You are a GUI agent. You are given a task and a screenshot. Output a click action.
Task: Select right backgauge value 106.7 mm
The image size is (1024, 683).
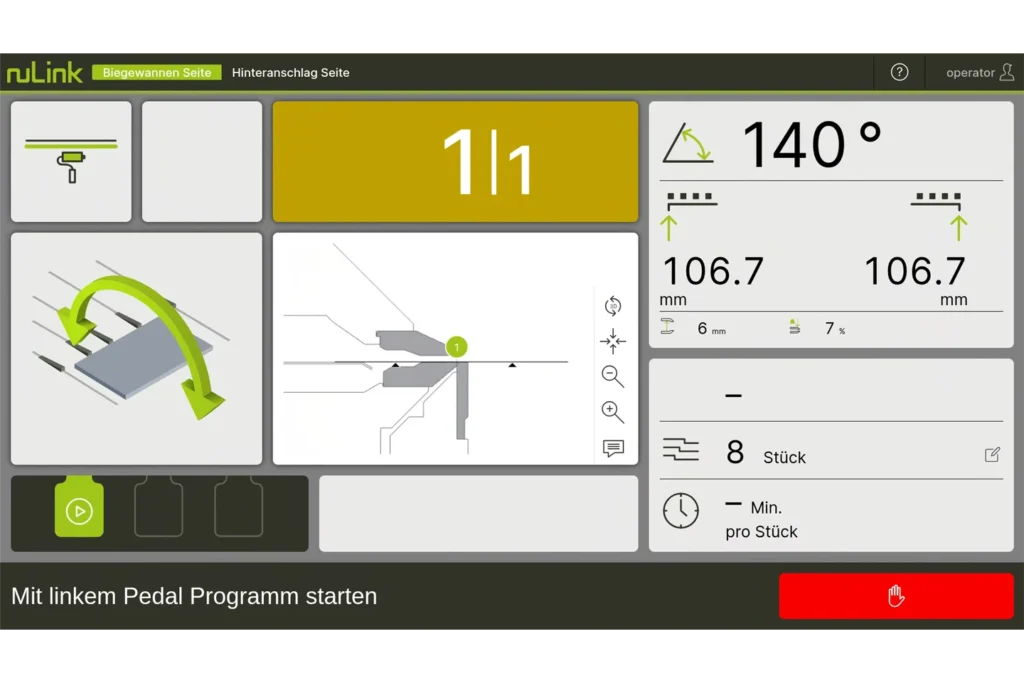(x=914, y=271)
